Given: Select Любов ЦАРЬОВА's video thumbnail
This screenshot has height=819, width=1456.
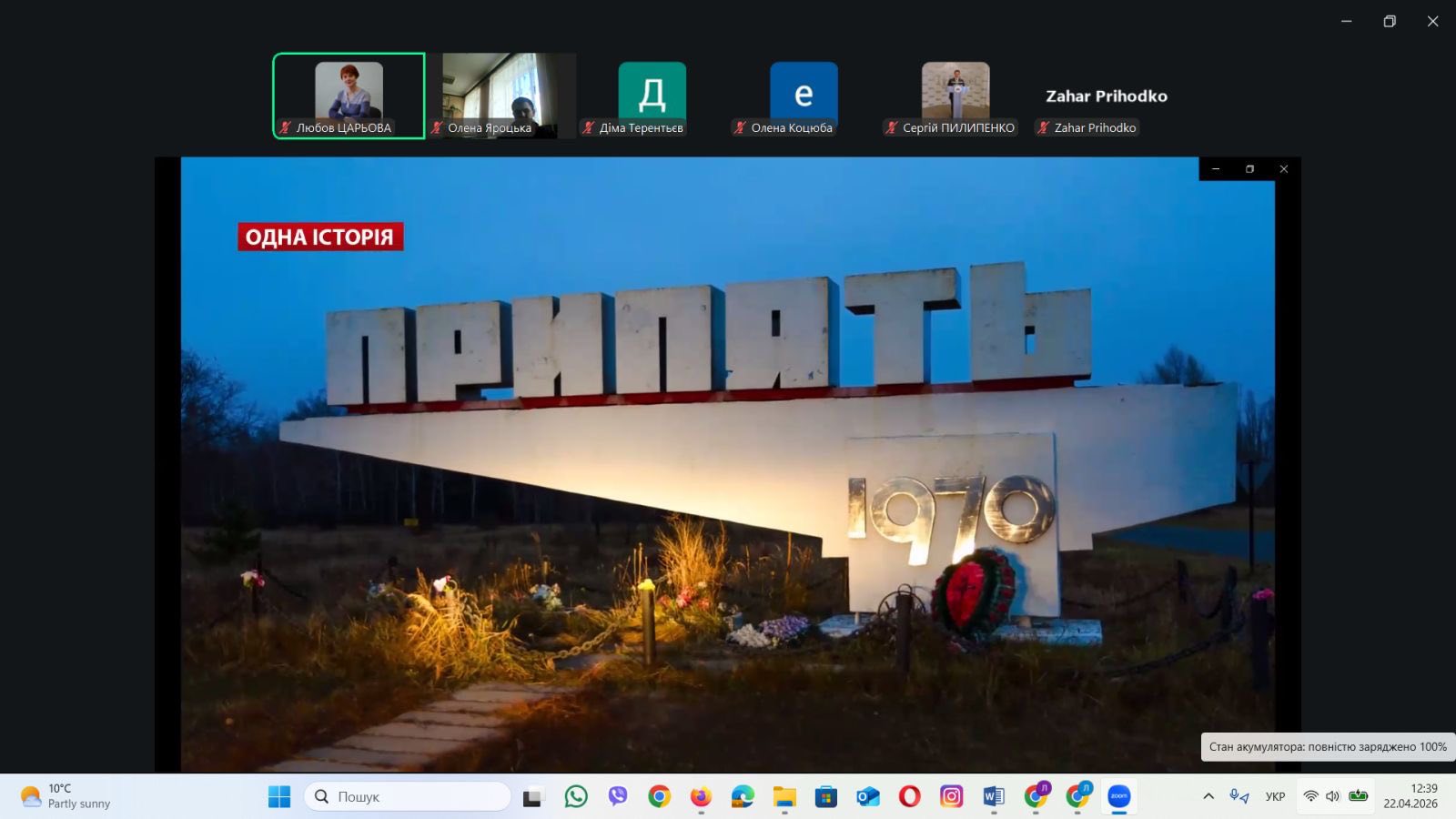Looking at the screenshot, I should pyautogui.click(x=349, y=95).
